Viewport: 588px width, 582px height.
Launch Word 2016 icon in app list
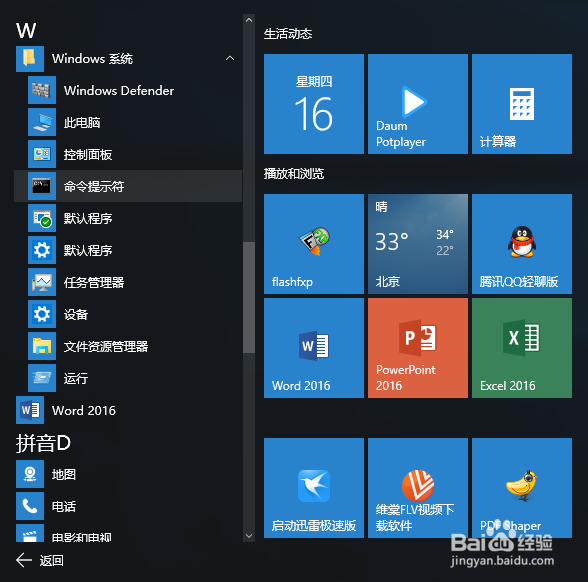coord(30,410)
